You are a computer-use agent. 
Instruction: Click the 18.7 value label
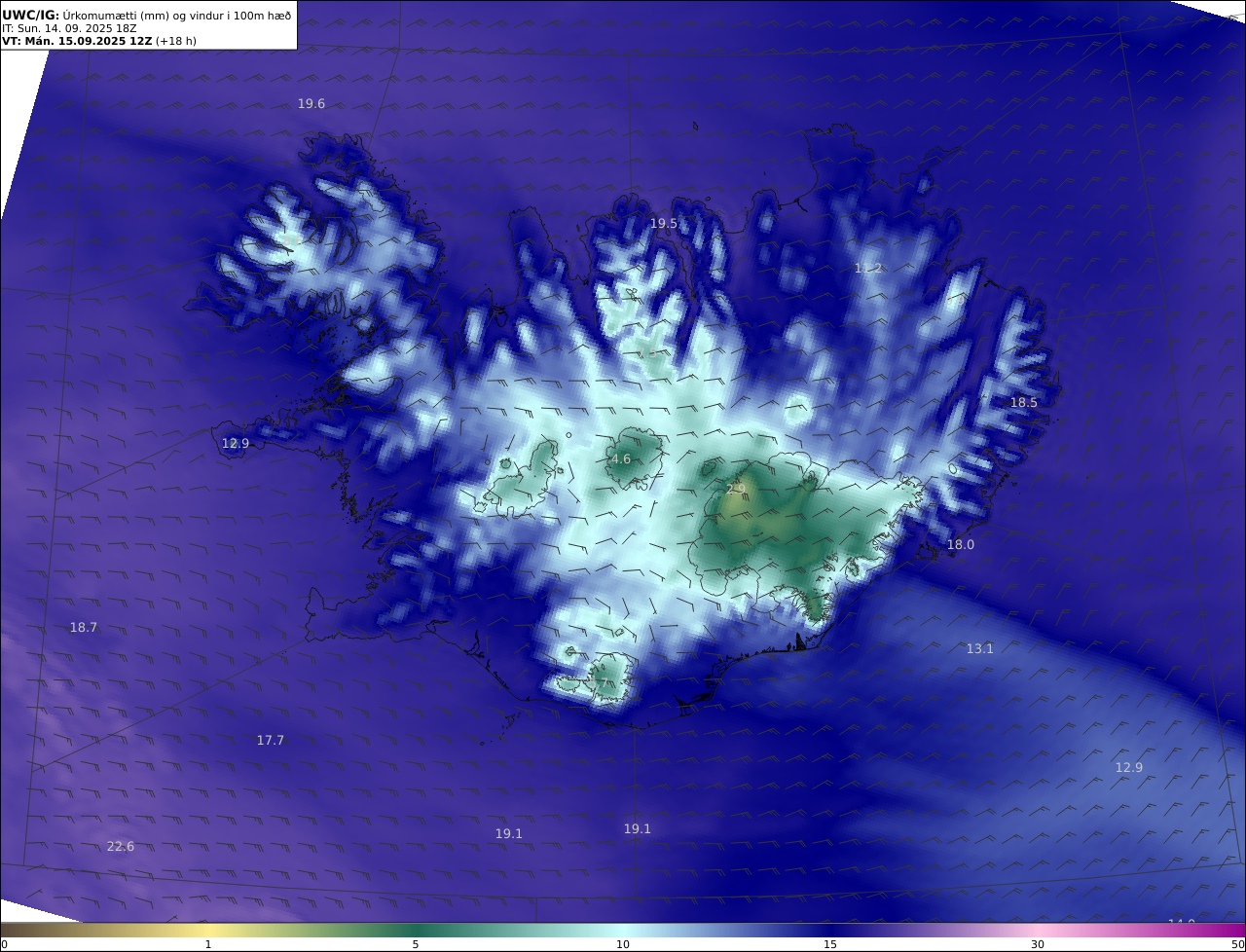(x=84, y=628)
